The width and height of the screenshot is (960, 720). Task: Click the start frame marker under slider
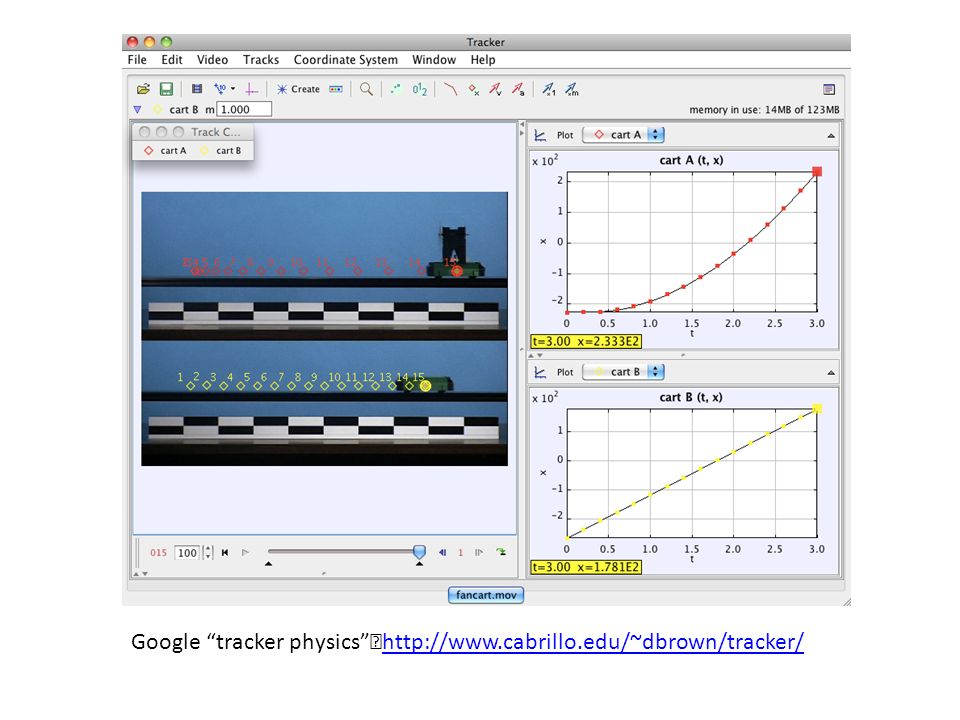(268, 563)
